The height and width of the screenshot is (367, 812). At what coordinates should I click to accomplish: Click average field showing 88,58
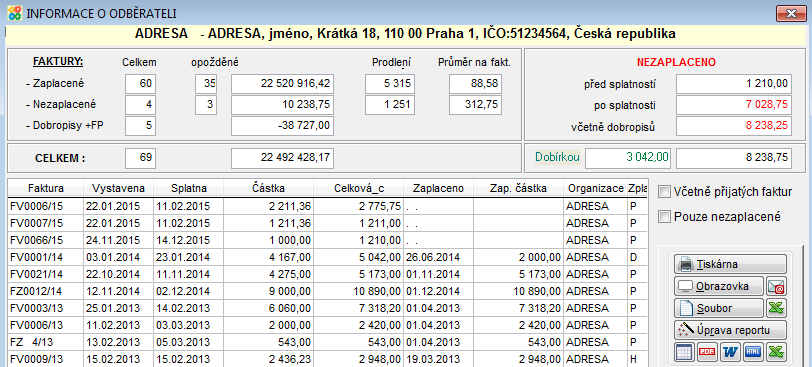tap(475, 84)
